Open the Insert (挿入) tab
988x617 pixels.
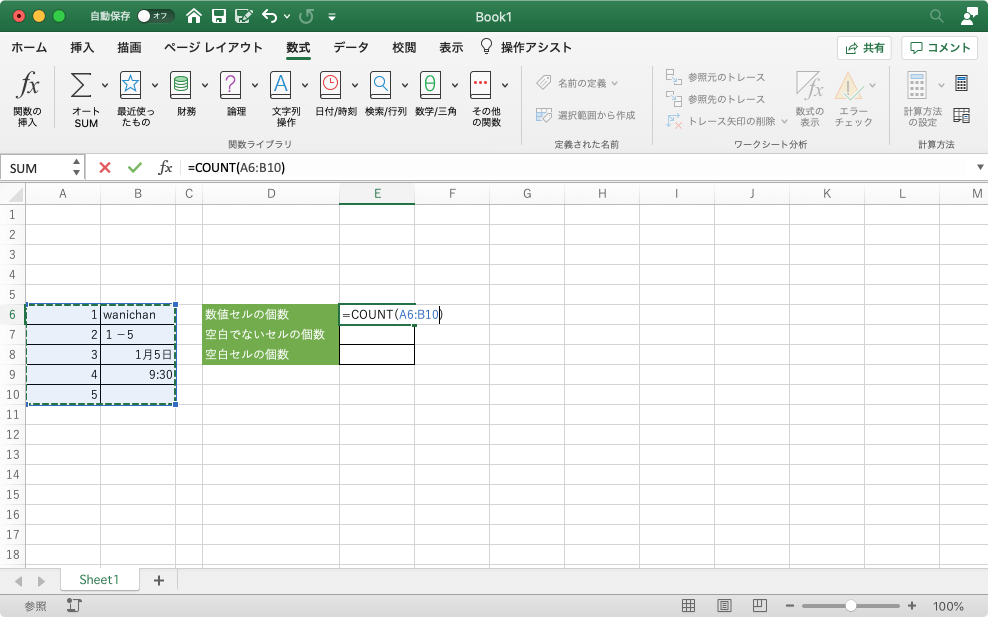tap(82, 47)
